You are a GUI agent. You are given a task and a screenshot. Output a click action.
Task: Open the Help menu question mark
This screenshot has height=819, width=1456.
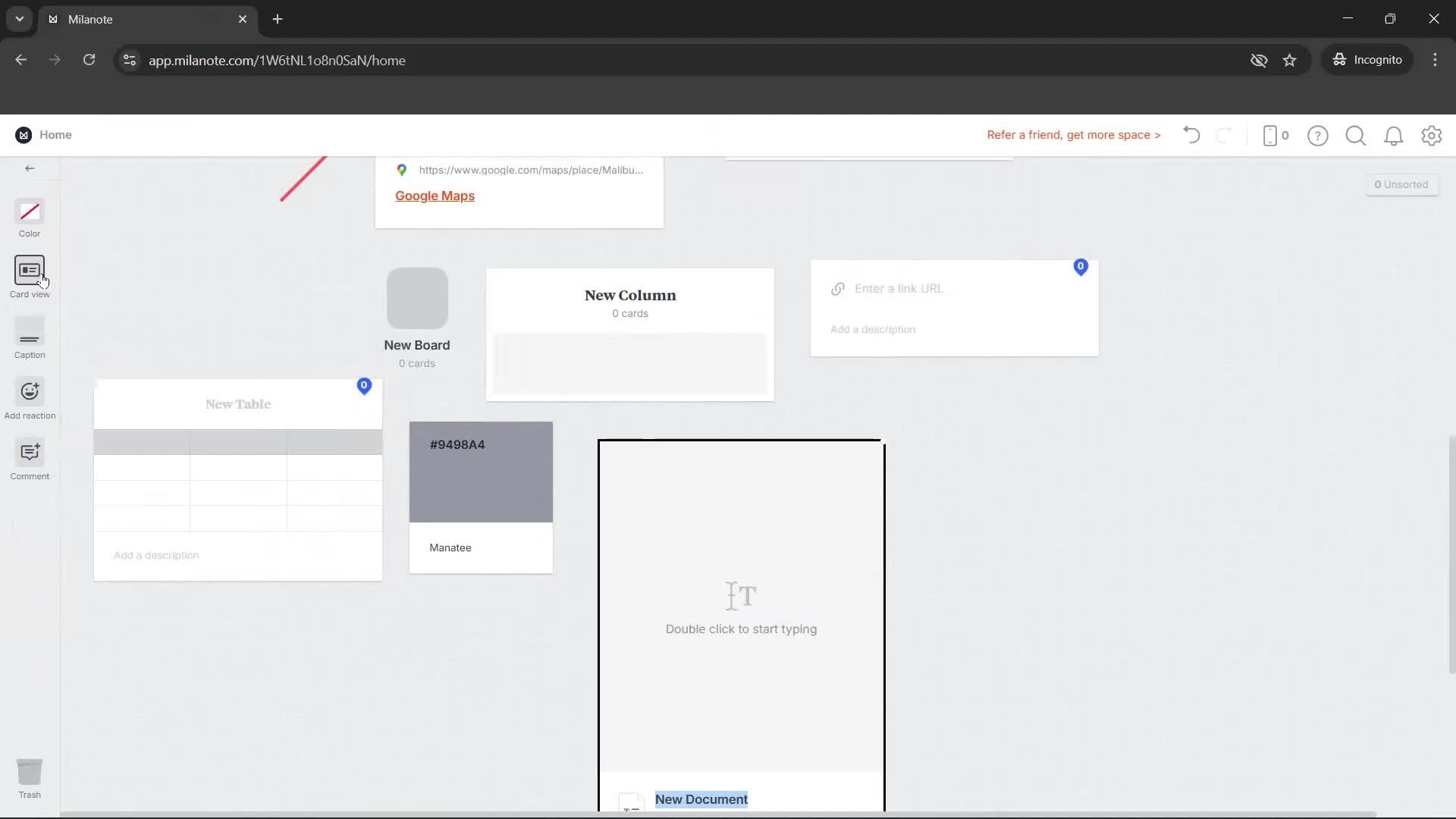pos(1318,135)
